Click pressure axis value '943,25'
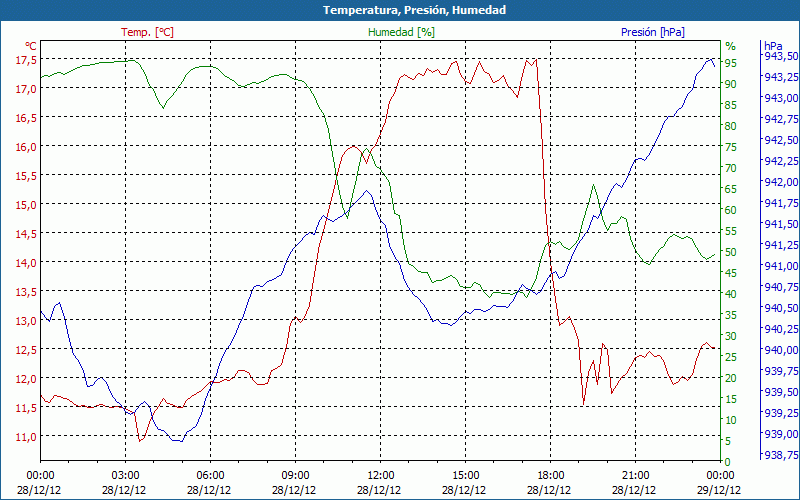This screenshot has height=500, width=800. point(782,77)
